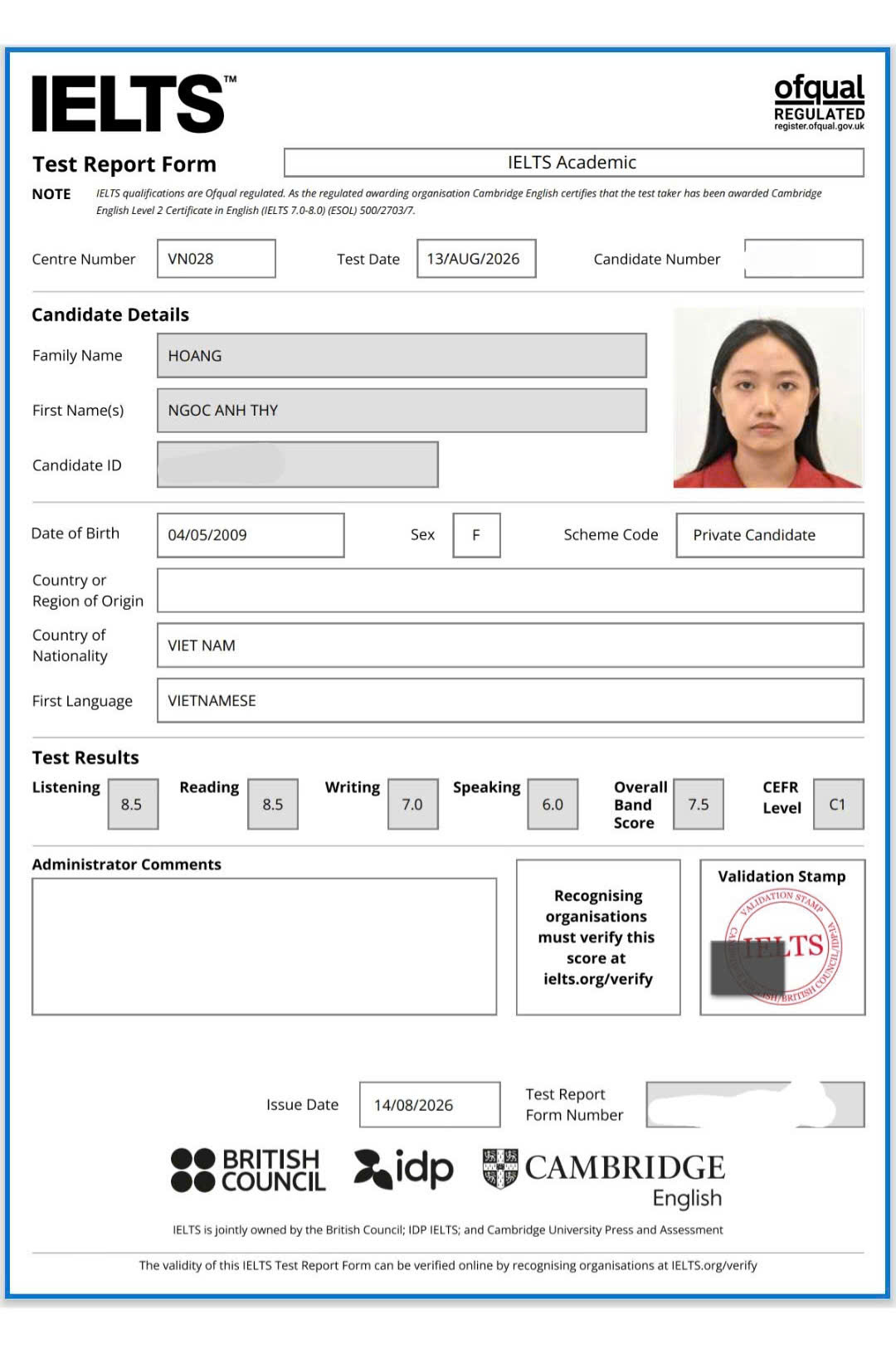896x1368 pixels.
Task: Select the Test Date field 13/AUG/2026
Action: (476, 259)
